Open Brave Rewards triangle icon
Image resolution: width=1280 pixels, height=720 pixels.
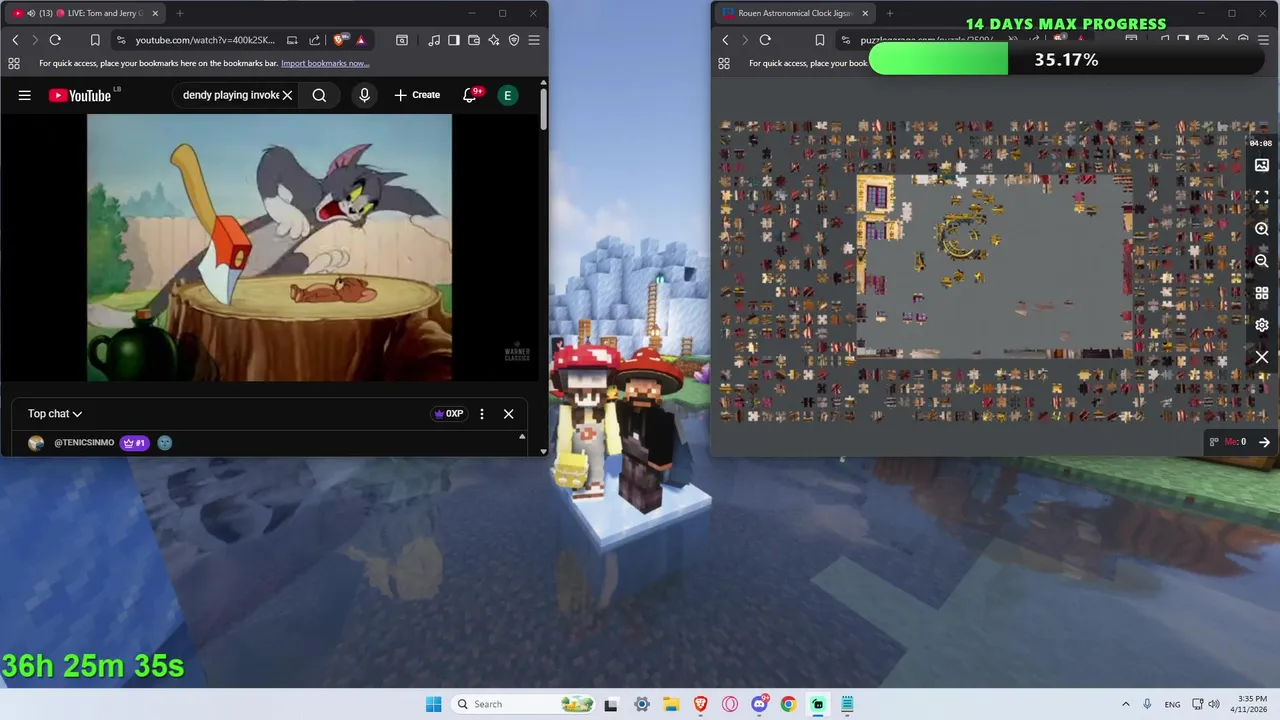point(361,40)
